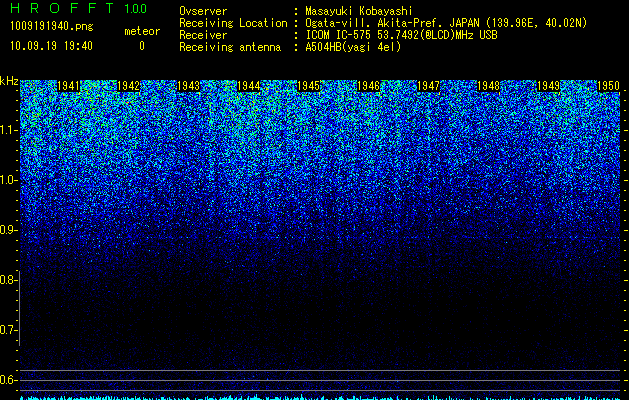629x400 pixels.
Task: Click the timestamp 10.09.19 19:40
Action: coord(51,46)
